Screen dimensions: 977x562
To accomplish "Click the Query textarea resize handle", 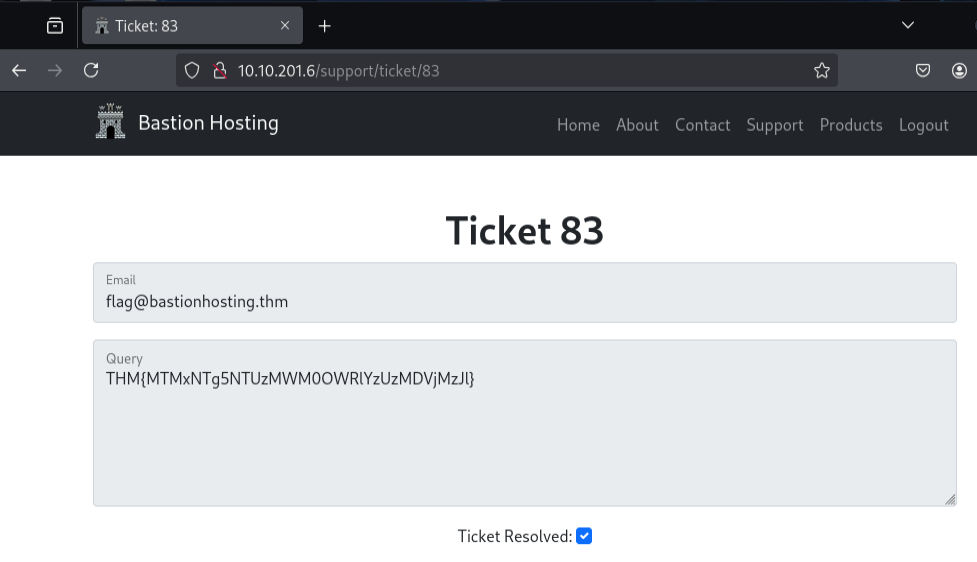I will 950,500.
